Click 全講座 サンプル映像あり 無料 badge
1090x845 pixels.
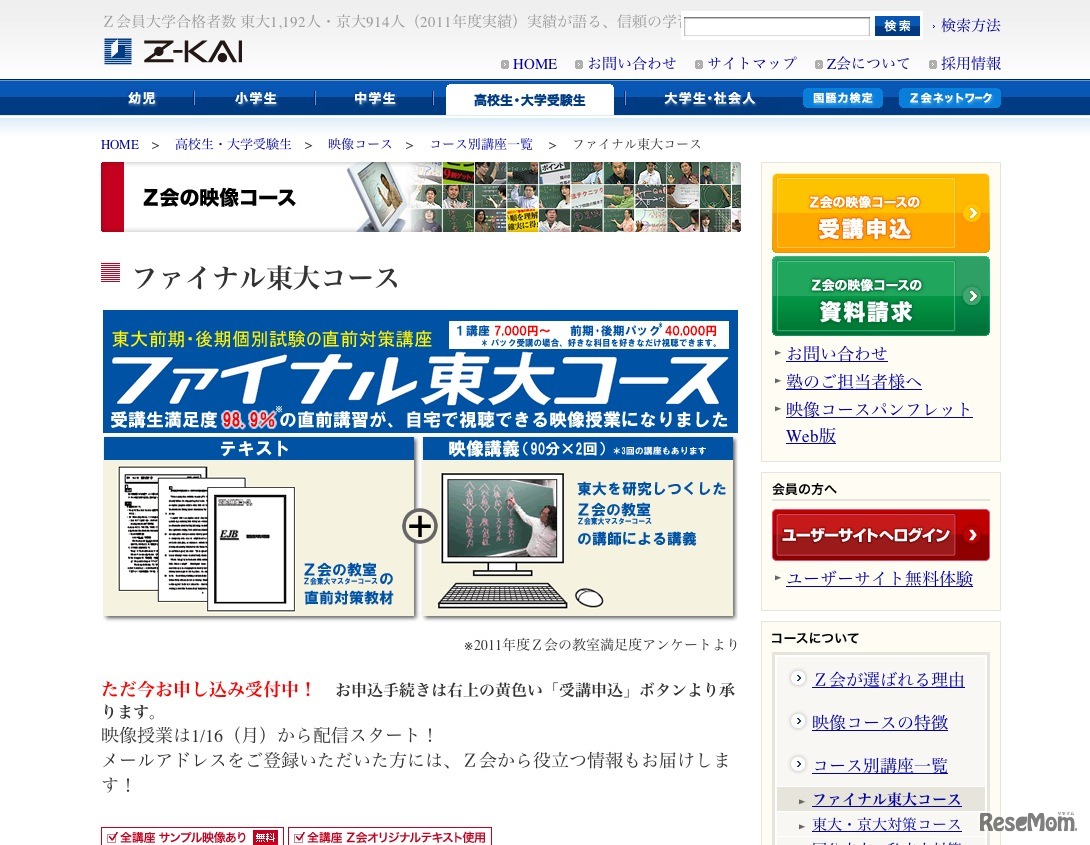click(193, 837)
